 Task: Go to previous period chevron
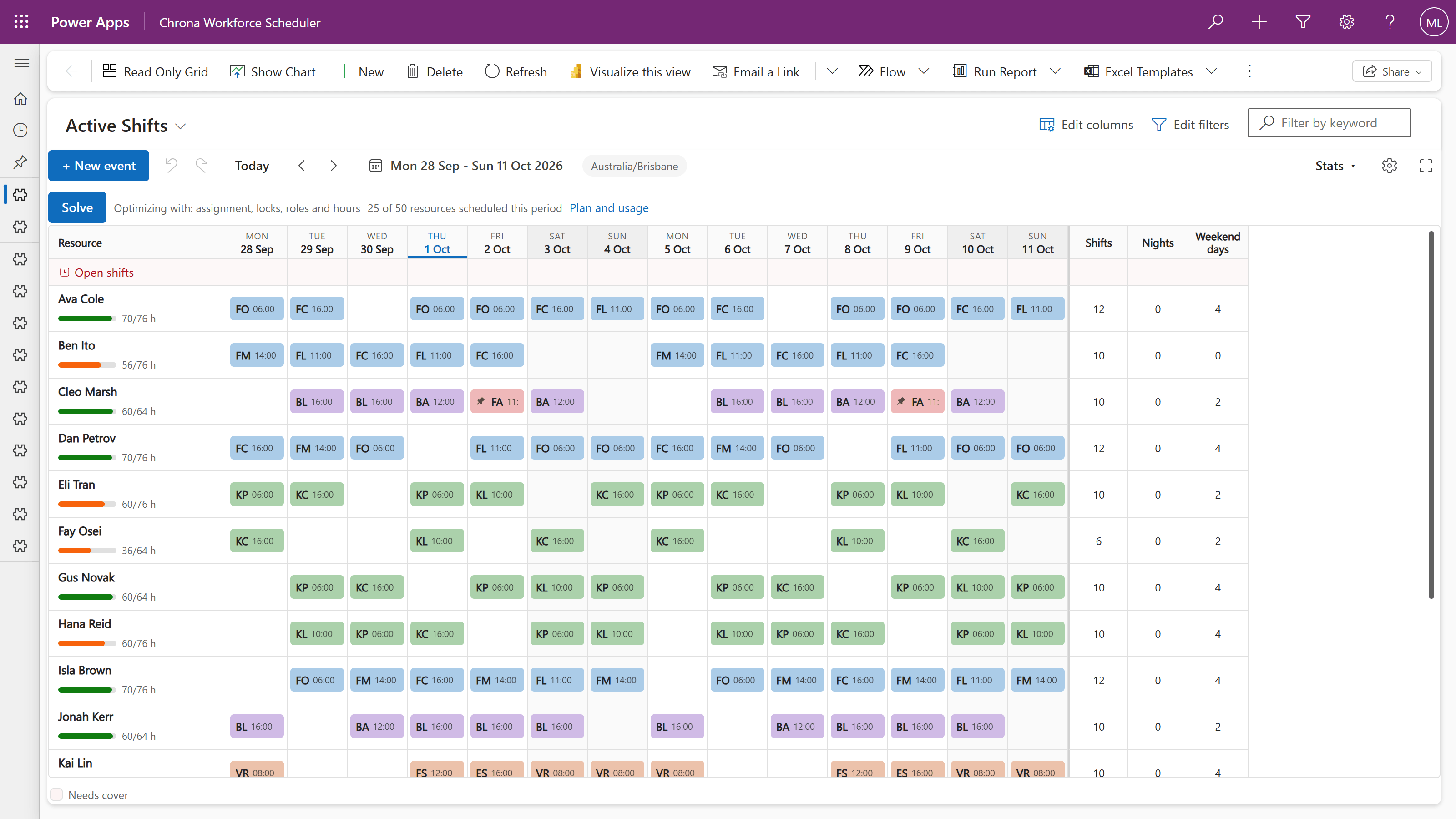pyautogui.click(x=302, y=166)
